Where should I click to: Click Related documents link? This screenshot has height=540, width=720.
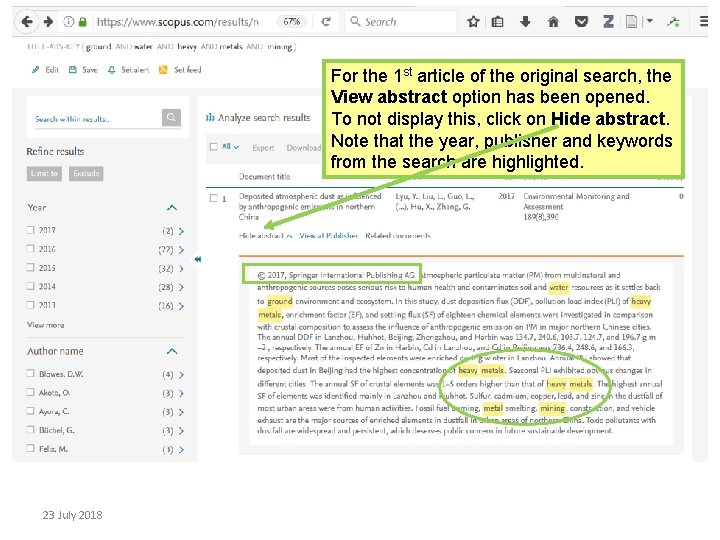pyautogui.click(x=398, y=236)
